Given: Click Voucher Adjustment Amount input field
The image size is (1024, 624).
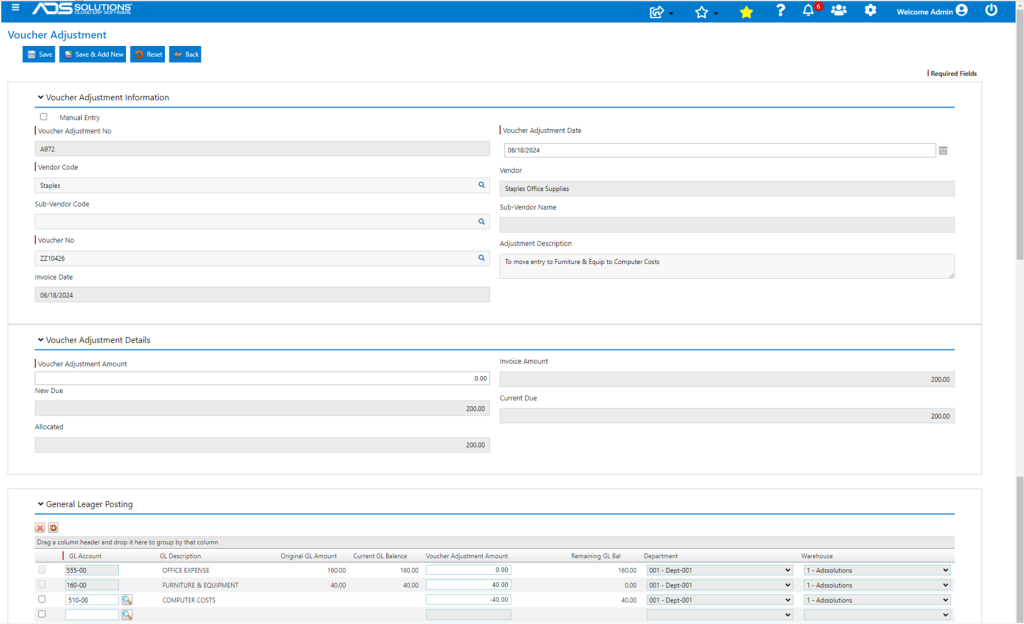Looking at the screenshot, I should point(262,379).
